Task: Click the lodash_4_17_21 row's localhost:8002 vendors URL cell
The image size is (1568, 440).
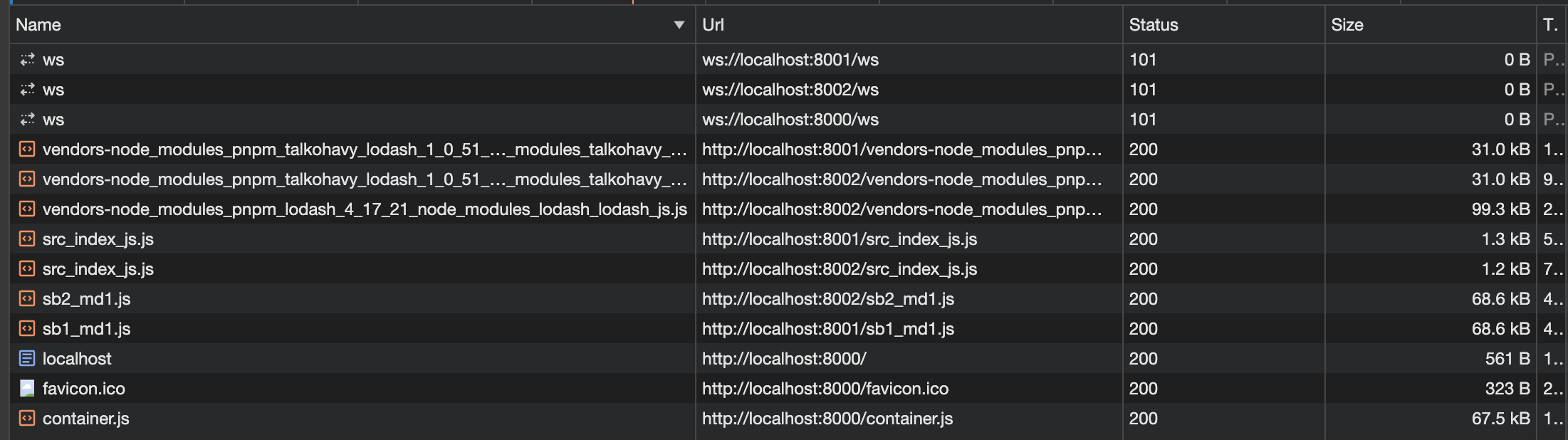Action: click(909, 209)
